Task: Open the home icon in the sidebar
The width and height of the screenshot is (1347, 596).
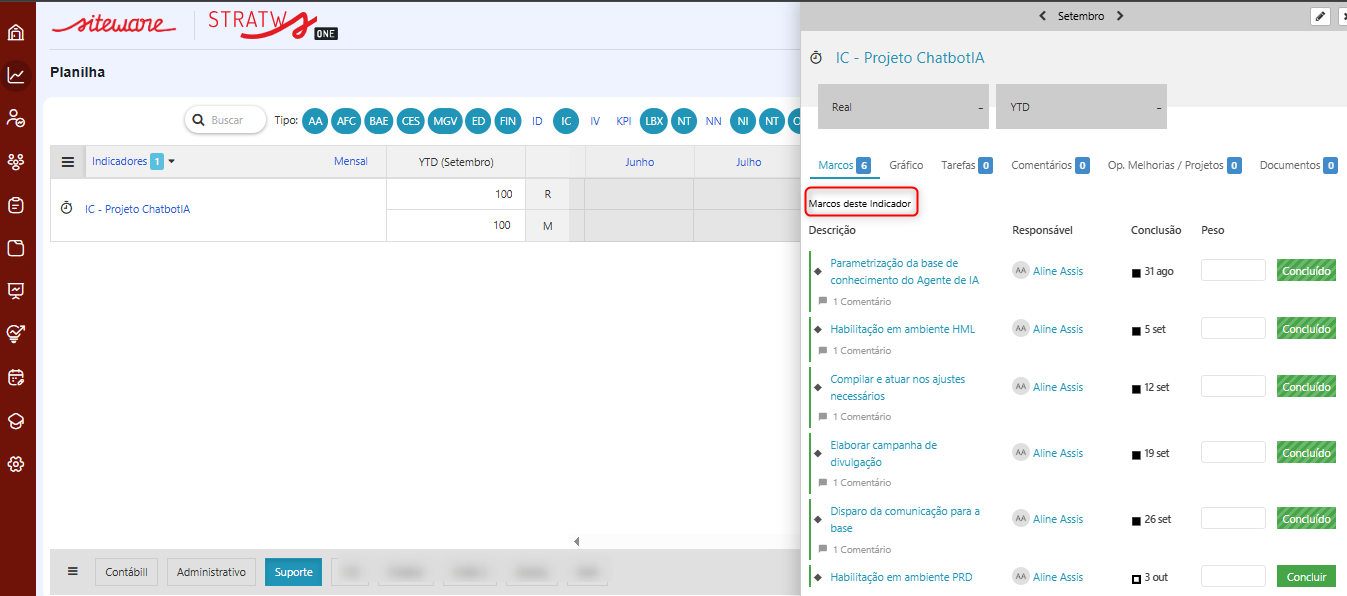Action: pos(16,32)
